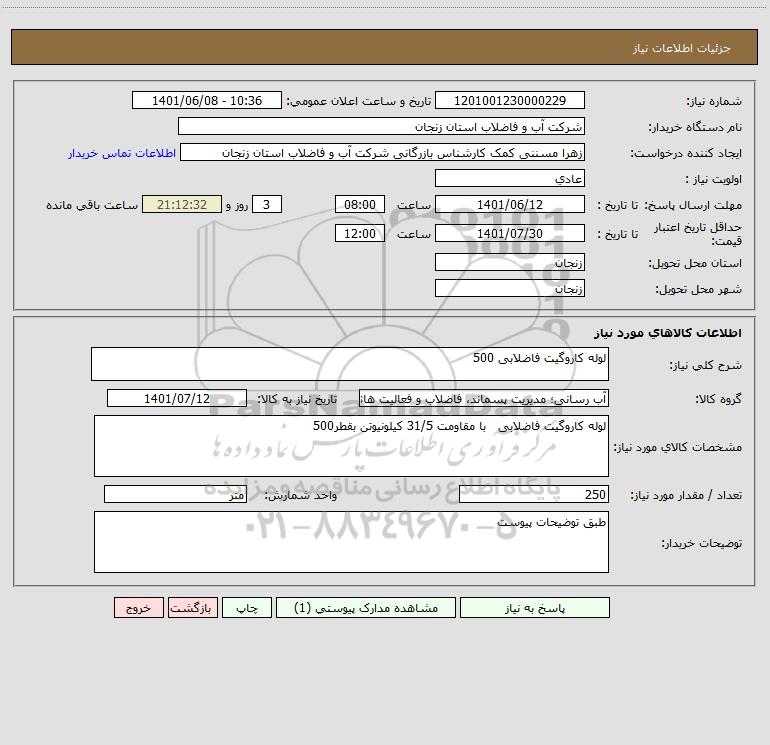Image resolution: width=770 pixels, height=745 pixels.
Task: Open 'مشاهده مدارک پیوستی (1)' attachments
Action: (x=366, y=608)
